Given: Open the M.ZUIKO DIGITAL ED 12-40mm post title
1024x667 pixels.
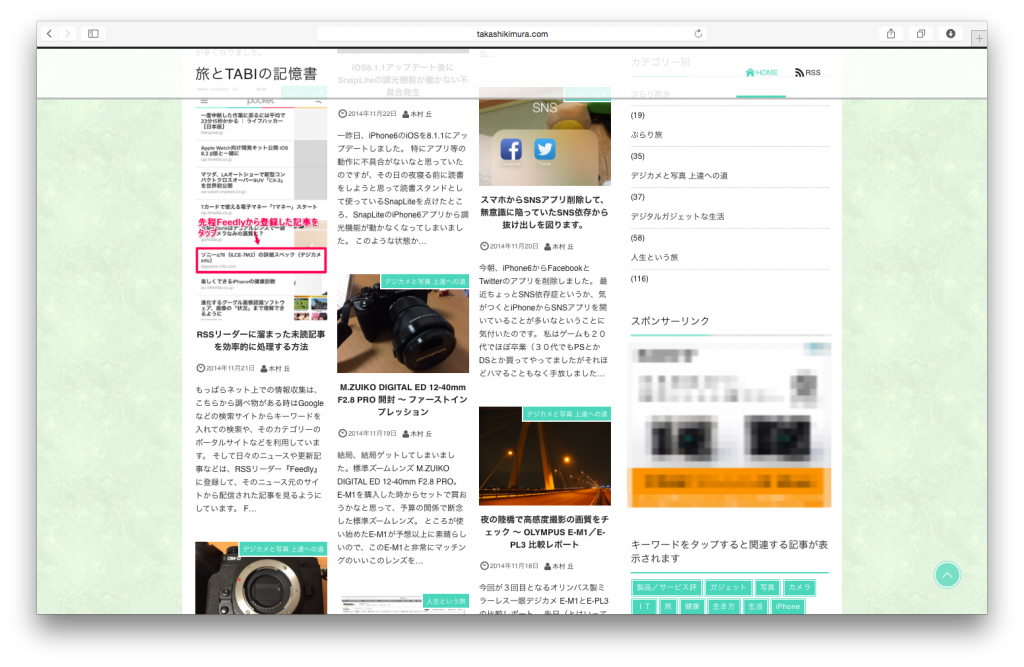Looking at the screenshot, I should [403, 399].
